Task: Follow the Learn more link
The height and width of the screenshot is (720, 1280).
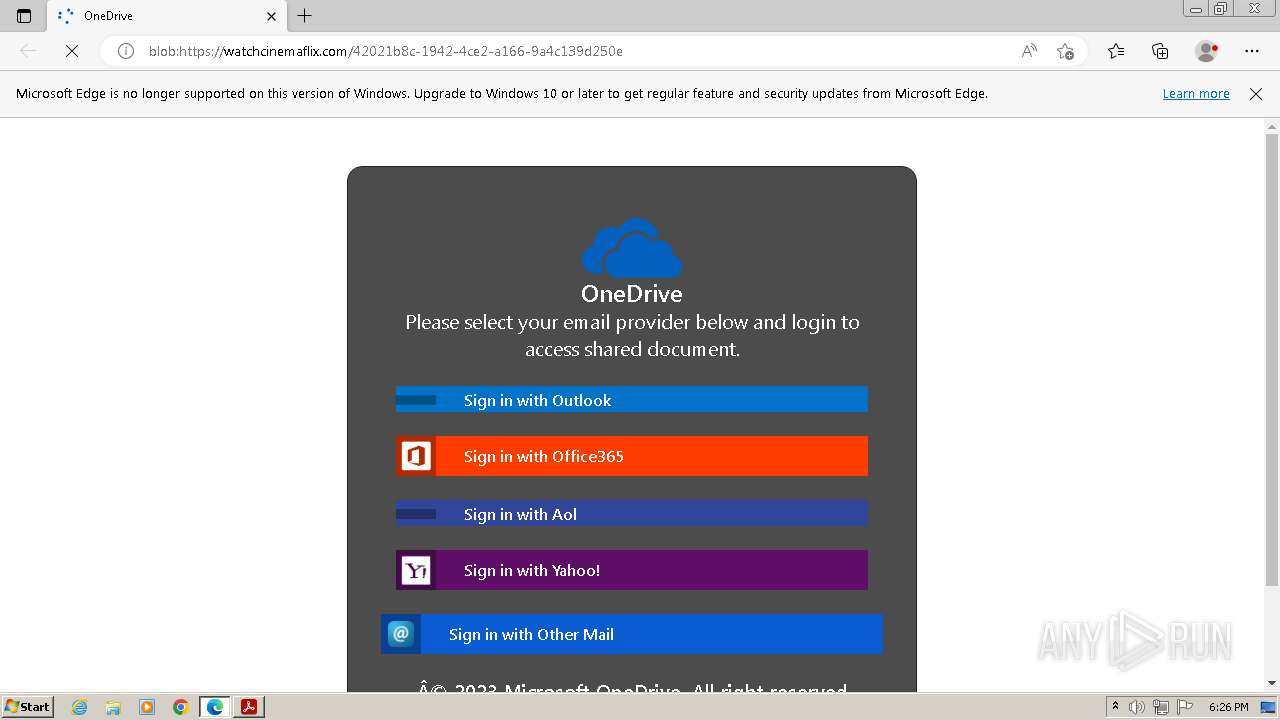Action: click(1196, 94)
